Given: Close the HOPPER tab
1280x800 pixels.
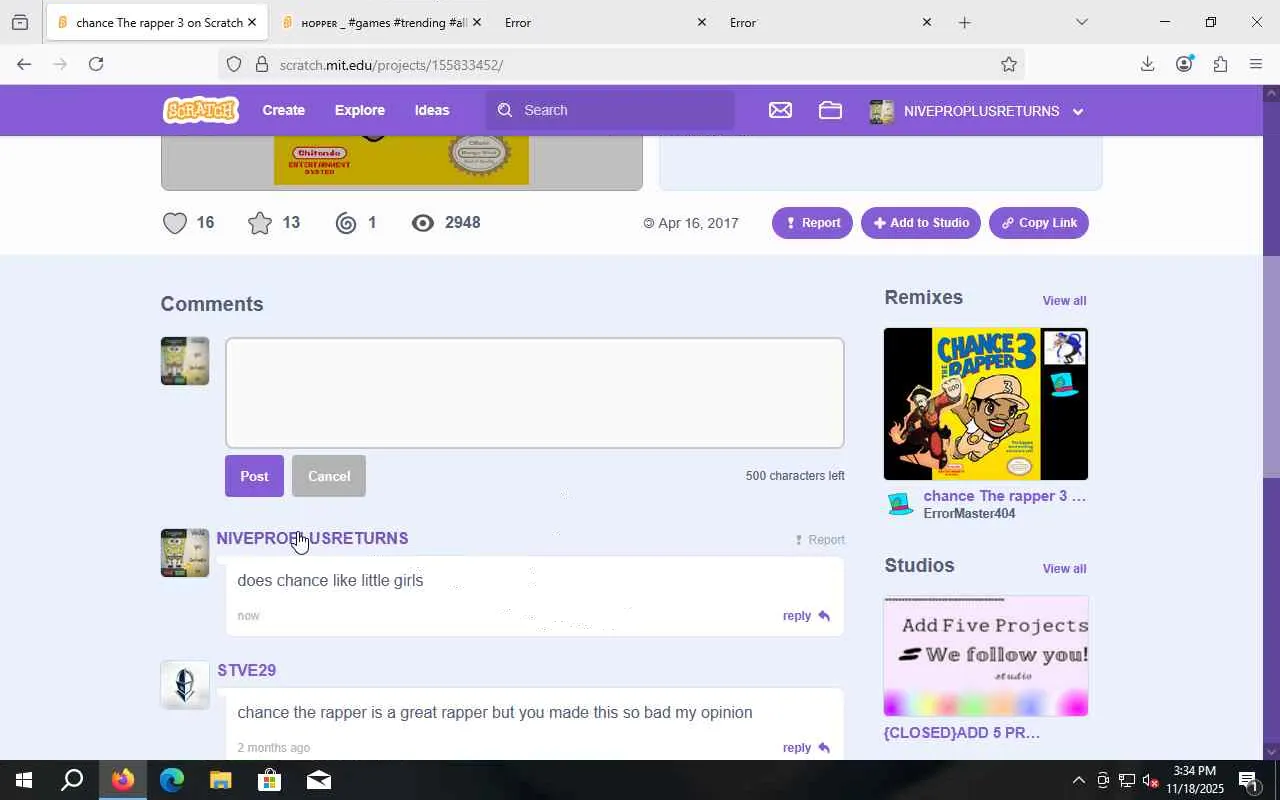Looking at the screenshot, I should point(476,22).
